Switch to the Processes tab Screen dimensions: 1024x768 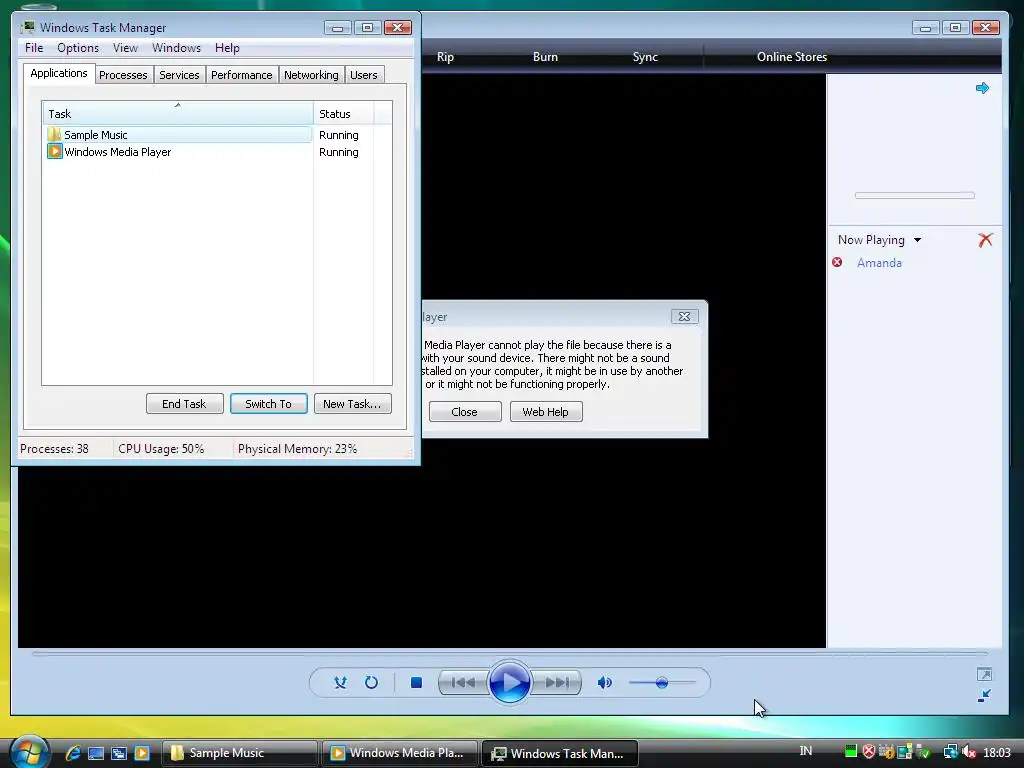(123, 75)
